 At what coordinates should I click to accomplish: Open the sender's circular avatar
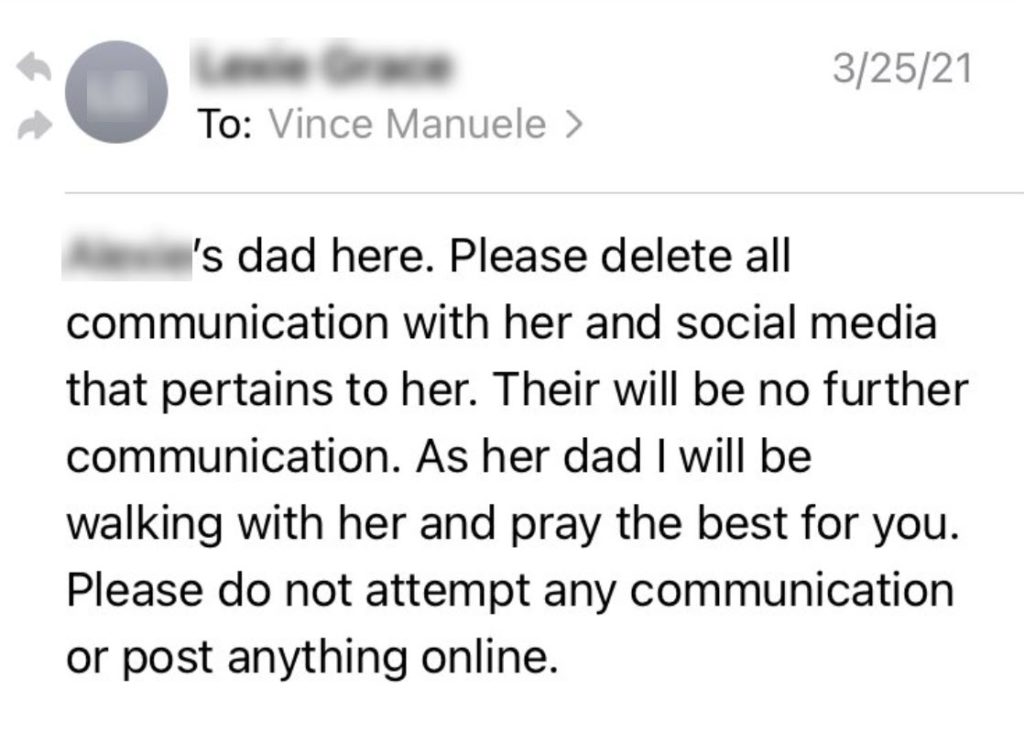coord(114,92)
